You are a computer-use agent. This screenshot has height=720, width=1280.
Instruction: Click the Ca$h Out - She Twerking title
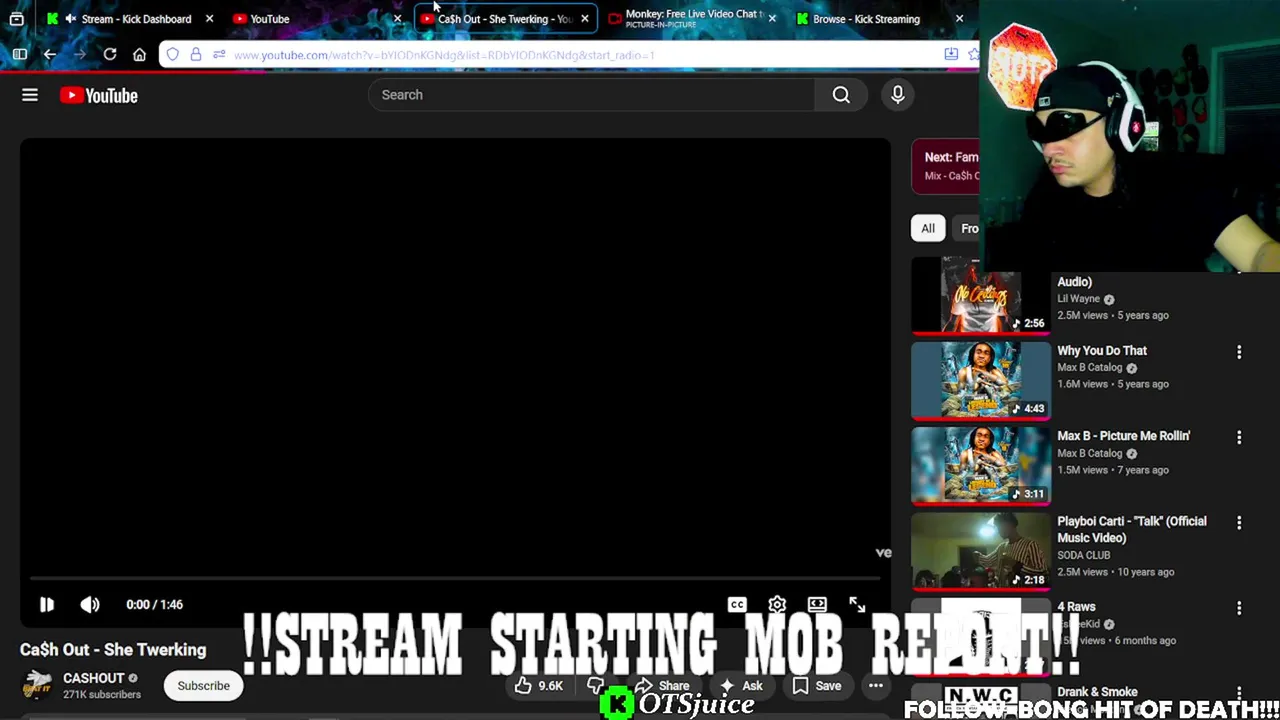pos(113,650)
